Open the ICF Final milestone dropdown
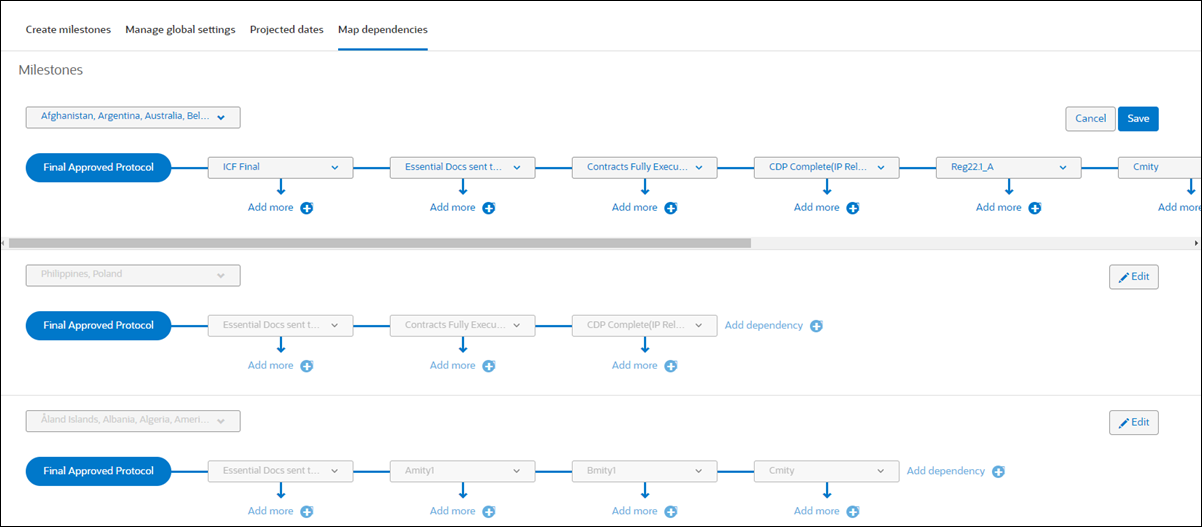The image size is (1202, 527). click(280, 167)
